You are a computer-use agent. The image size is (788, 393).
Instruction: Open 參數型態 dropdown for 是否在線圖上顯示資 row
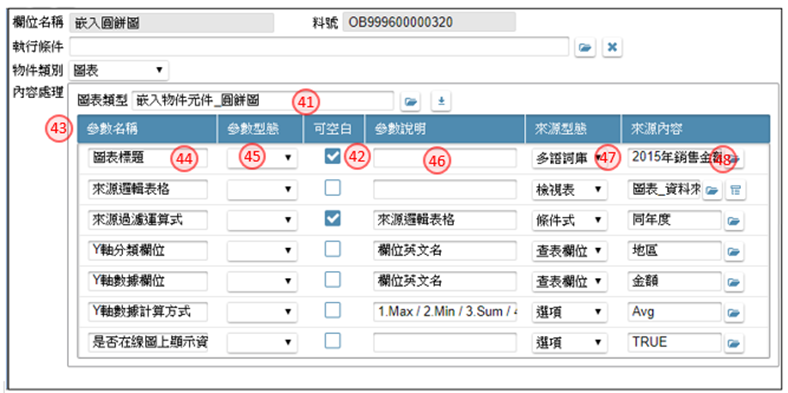pos(262,342)
